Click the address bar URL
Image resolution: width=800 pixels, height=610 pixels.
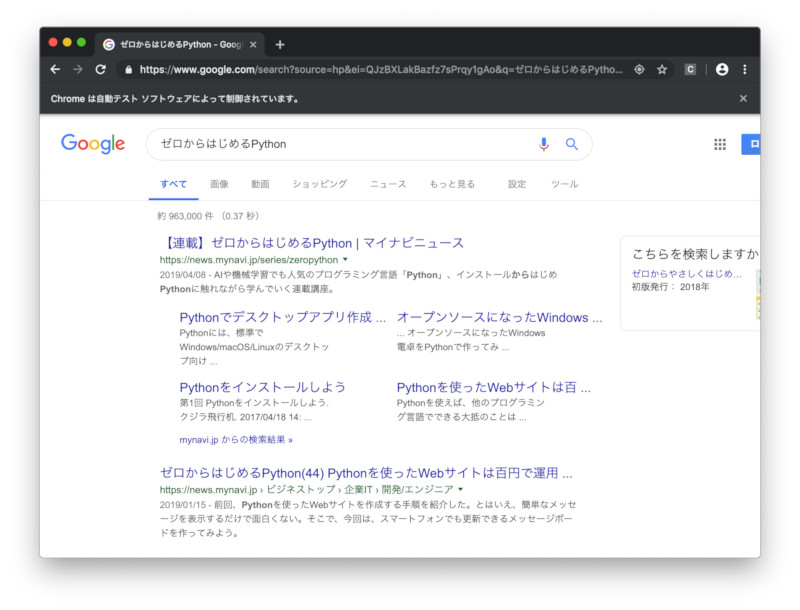[x=381, y=69]
